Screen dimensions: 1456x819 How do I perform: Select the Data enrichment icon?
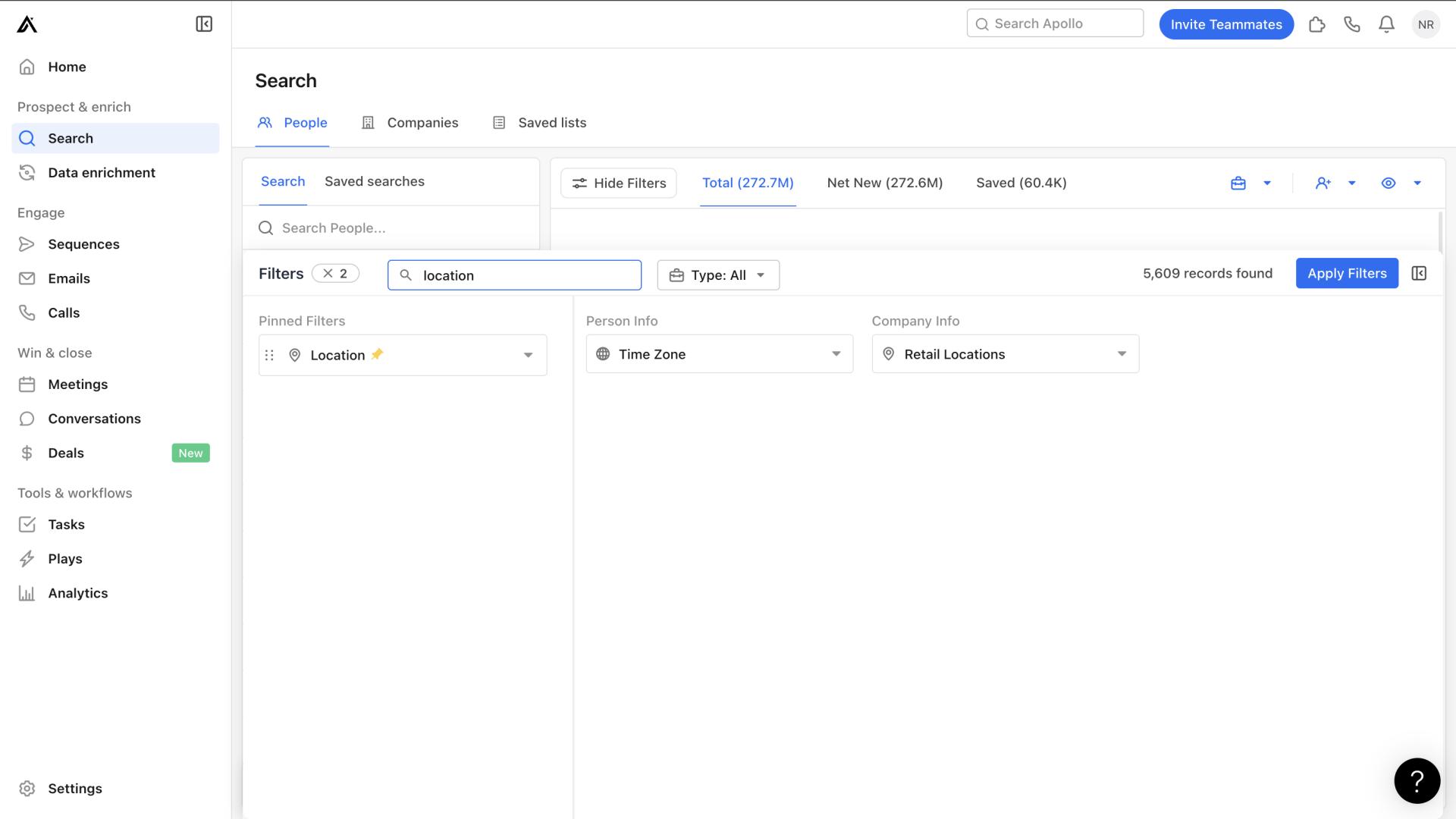coord(28,172)
